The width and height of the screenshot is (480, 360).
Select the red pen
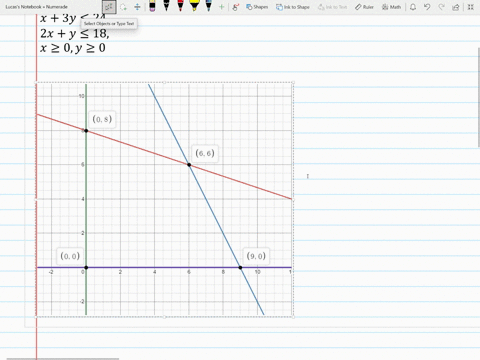click(x=180, y=6)
